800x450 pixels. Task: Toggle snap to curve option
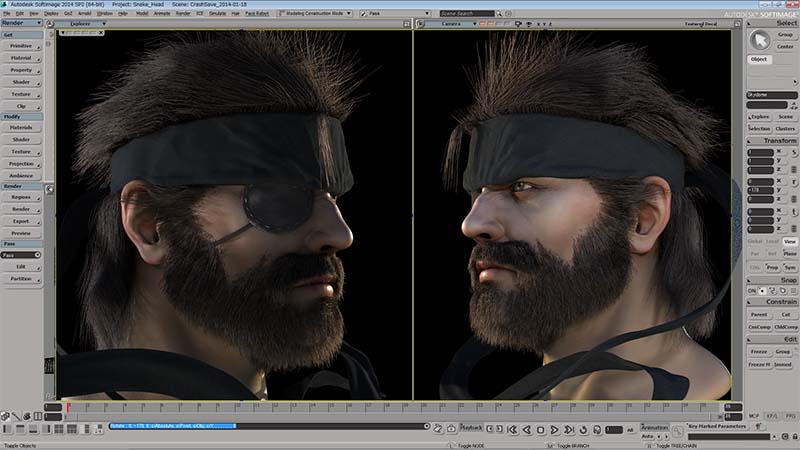[772, 291]
